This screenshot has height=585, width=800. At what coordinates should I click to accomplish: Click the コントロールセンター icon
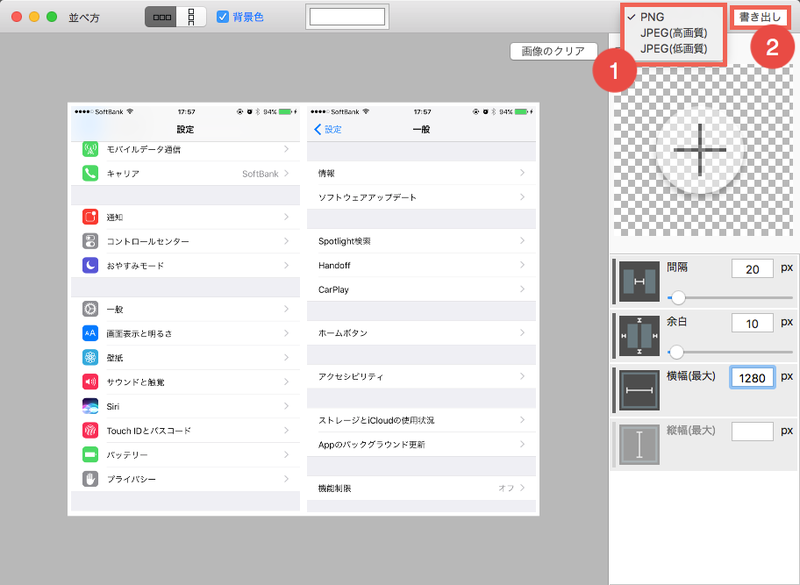pos(90,241)
